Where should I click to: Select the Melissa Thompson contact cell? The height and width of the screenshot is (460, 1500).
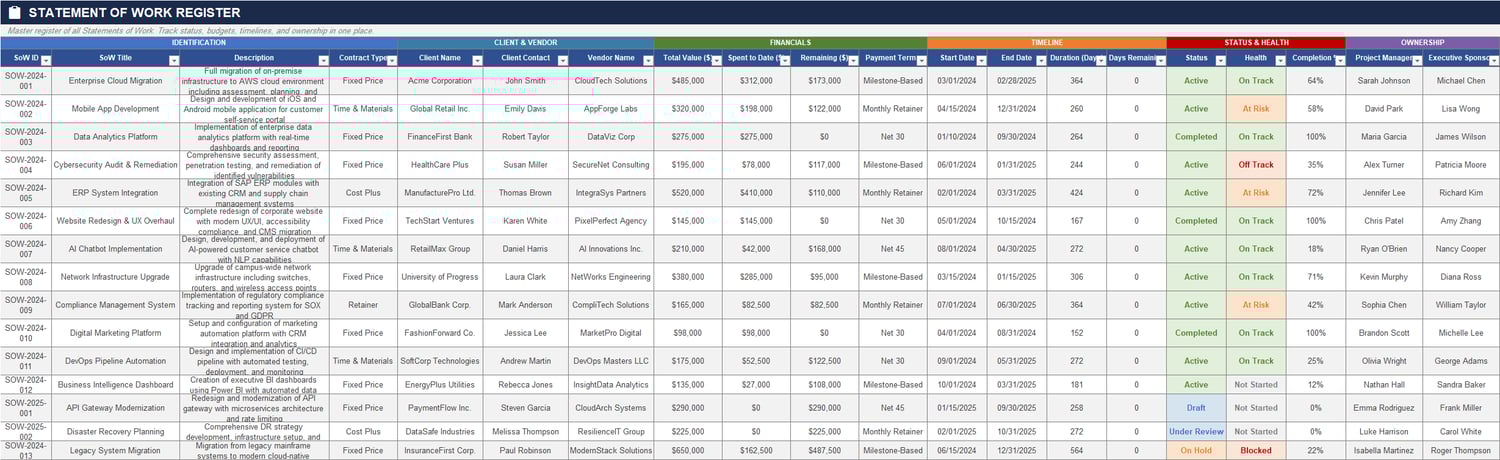tap(526, 432)
